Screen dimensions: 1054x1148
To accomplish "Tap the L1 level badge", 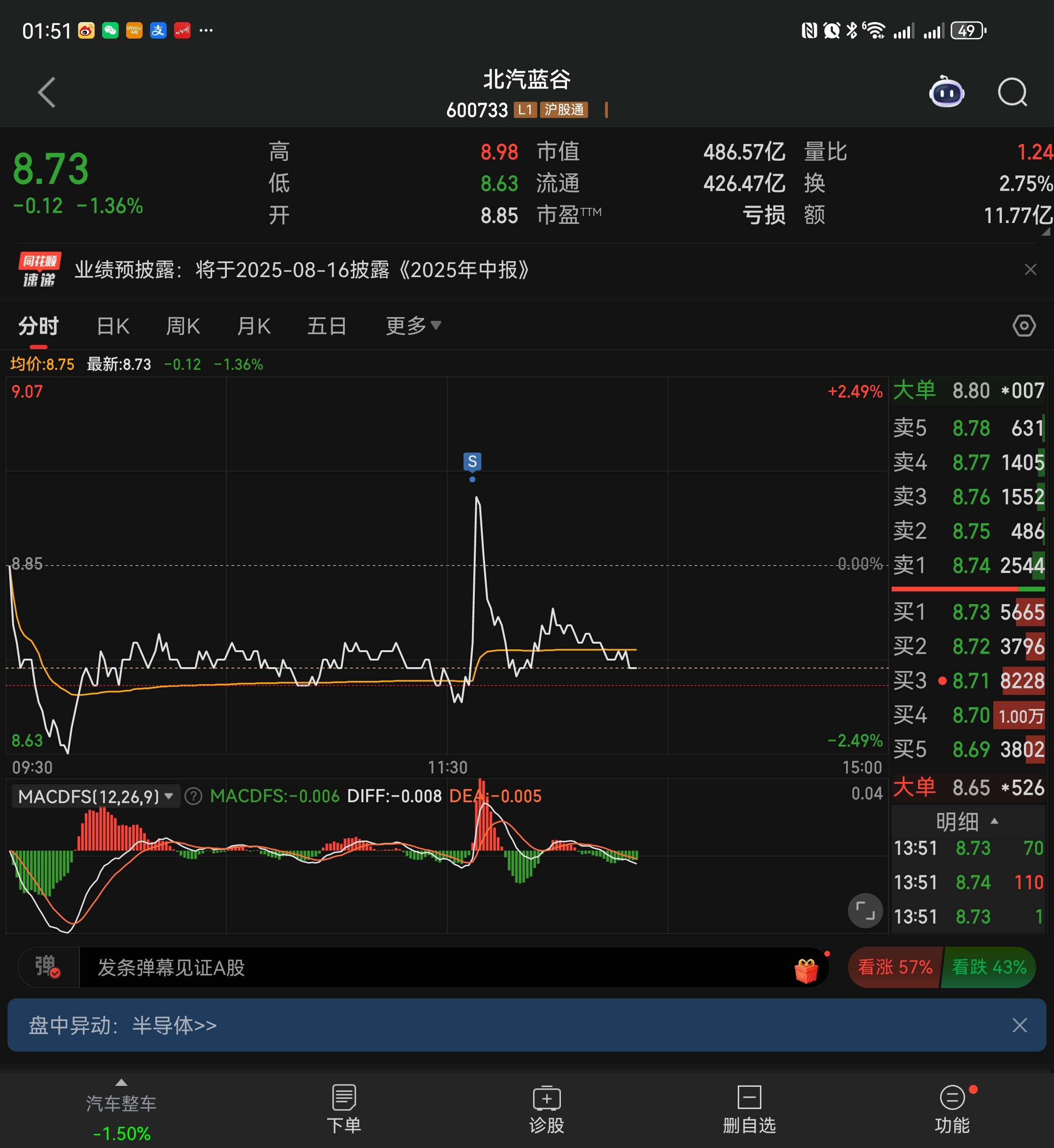I will (x=525, y=110).
